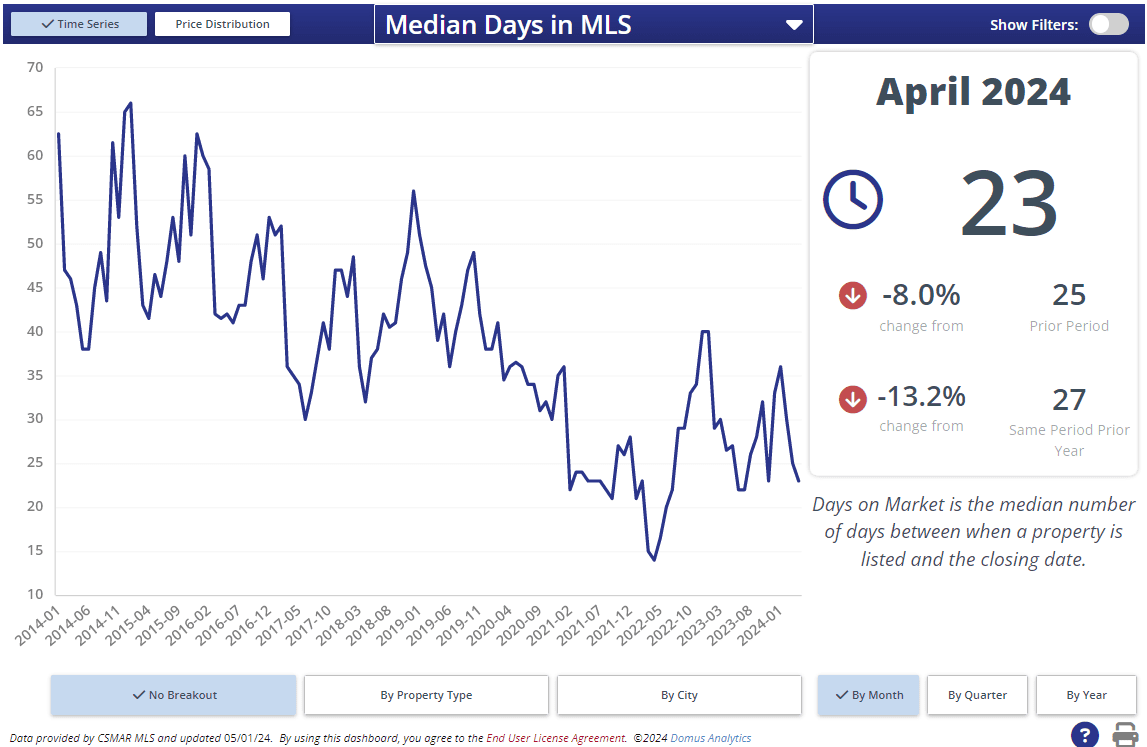Click the red down arrow beside -13.2%

[x=853, y=399]
